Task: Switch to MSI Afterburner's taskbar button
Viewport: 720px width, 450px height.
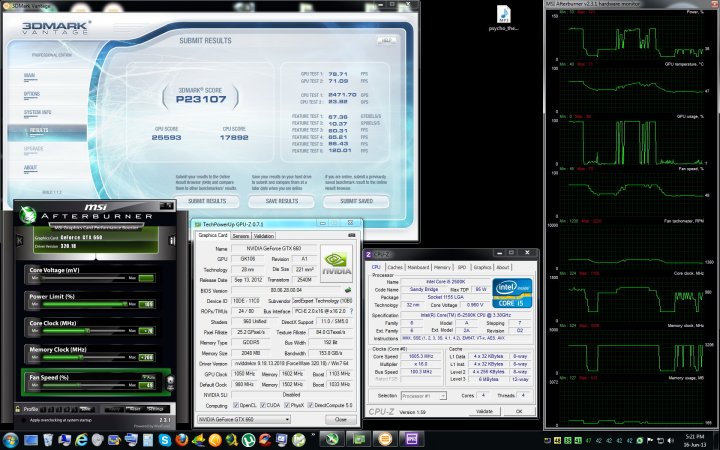Action: 332,439
